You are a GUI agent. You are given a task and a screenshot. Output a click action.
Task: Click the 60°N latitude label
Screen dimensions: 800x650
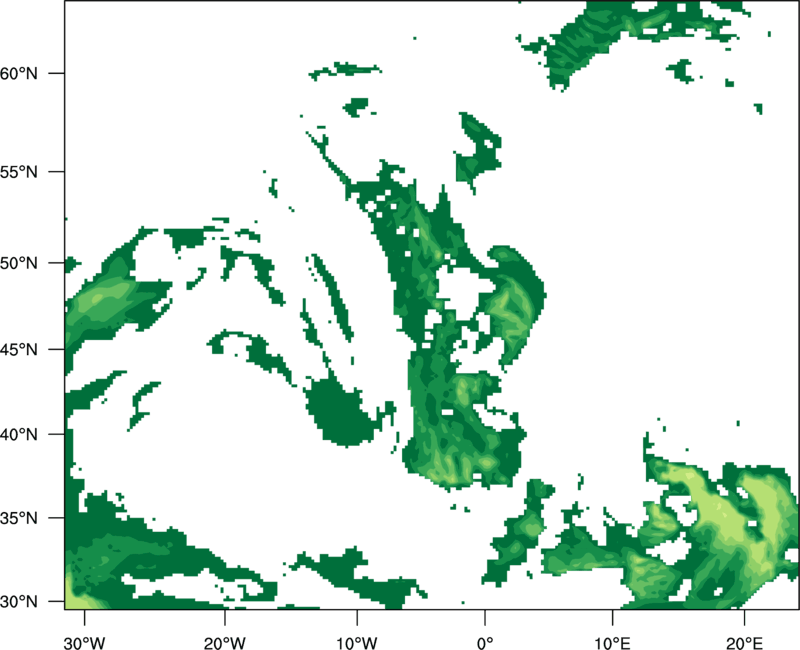click(x=18, y=73)
